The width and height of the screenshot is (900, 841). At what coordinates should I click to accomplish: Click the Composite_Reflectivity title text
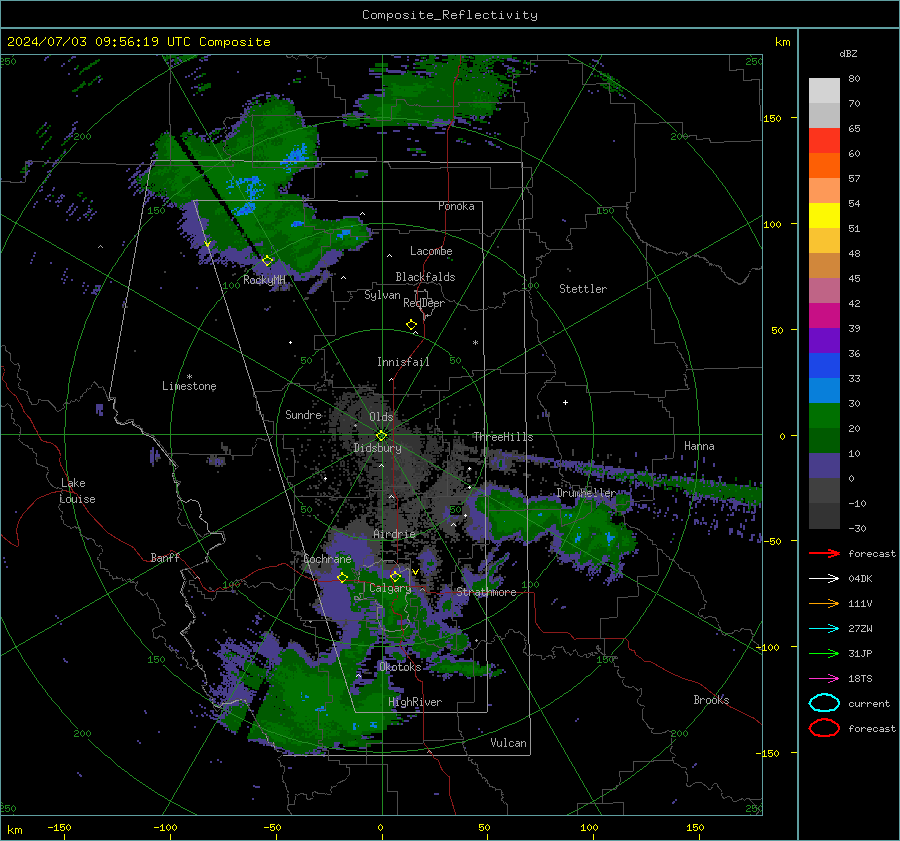click(x=450, y=15)
